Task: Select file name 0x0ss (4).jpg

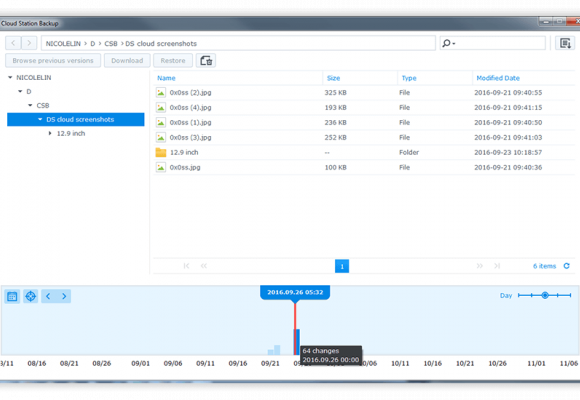Action: click(x=190, y=108)
